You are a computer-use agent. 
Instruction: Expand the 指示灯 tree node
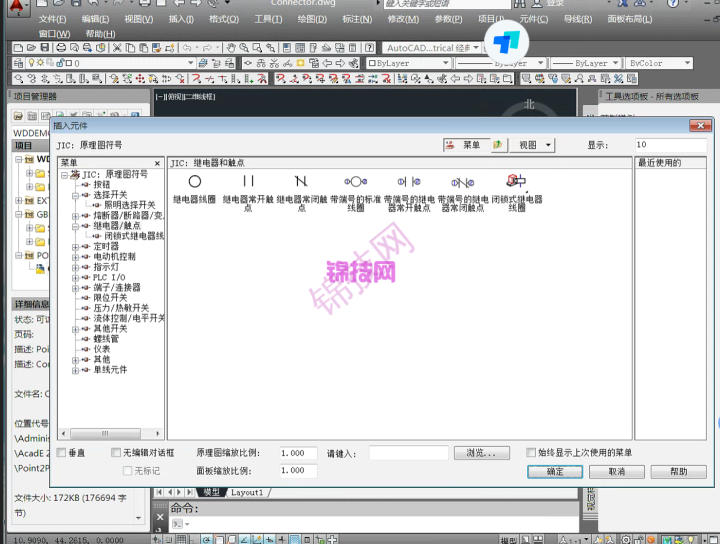pos(75,267)
